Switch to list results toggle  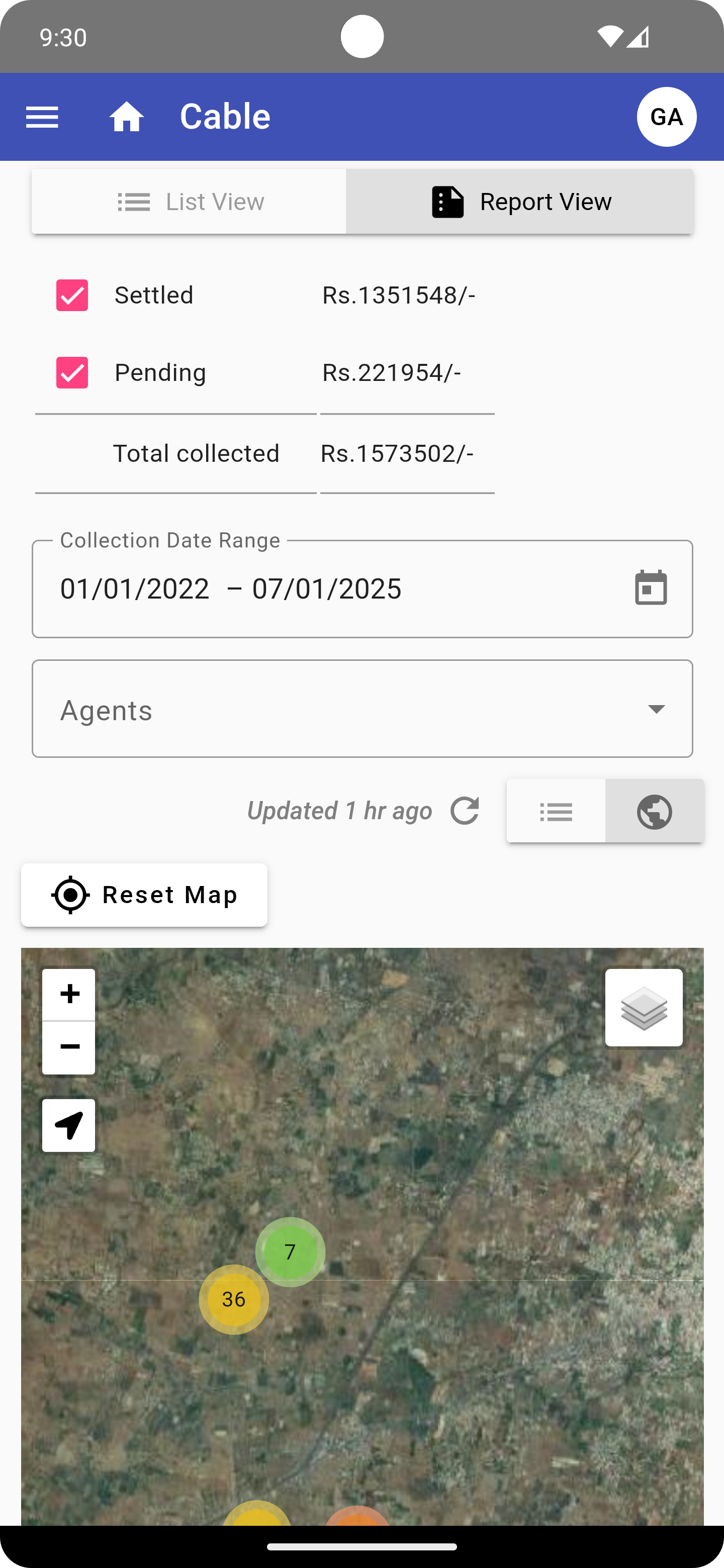556,812
